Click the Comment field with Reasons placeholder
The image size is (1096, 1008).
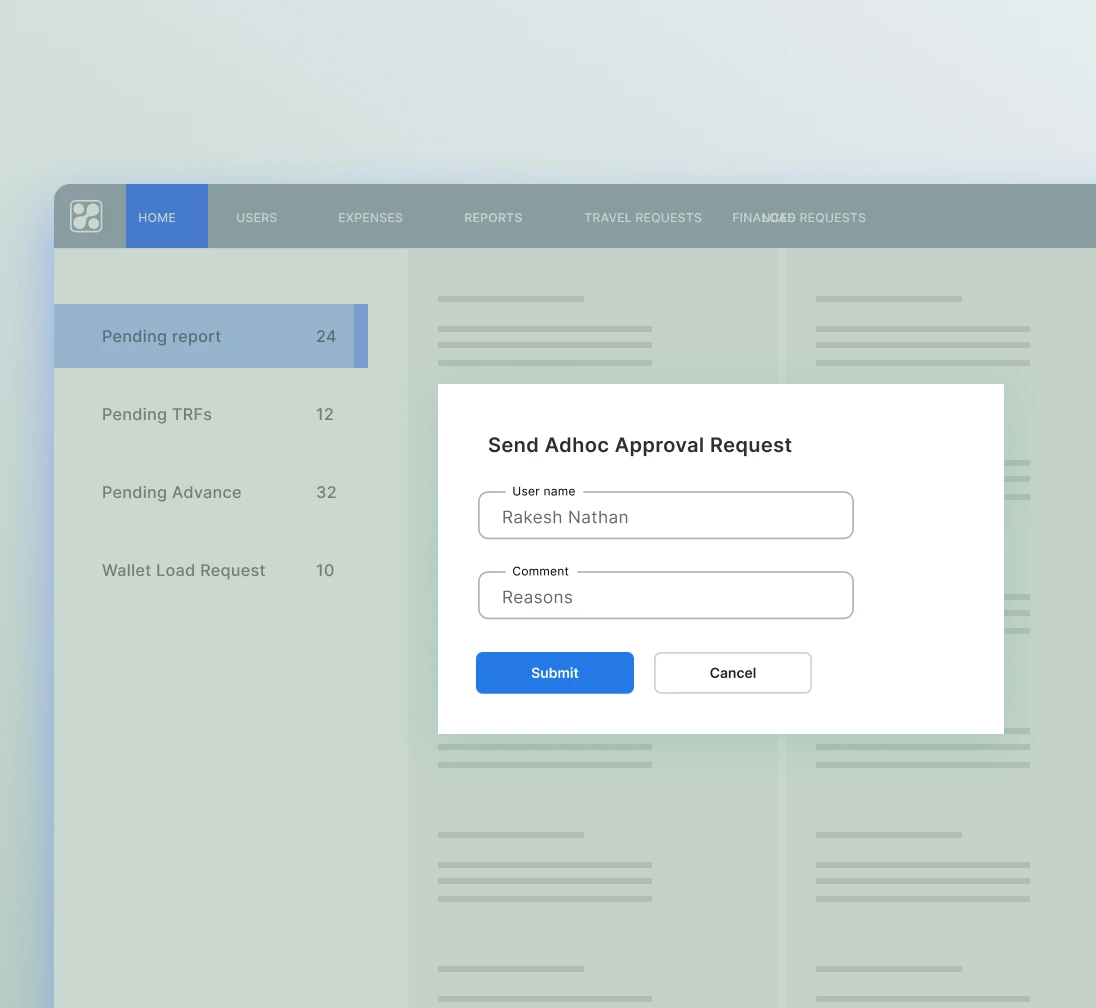tap(665, 595)
